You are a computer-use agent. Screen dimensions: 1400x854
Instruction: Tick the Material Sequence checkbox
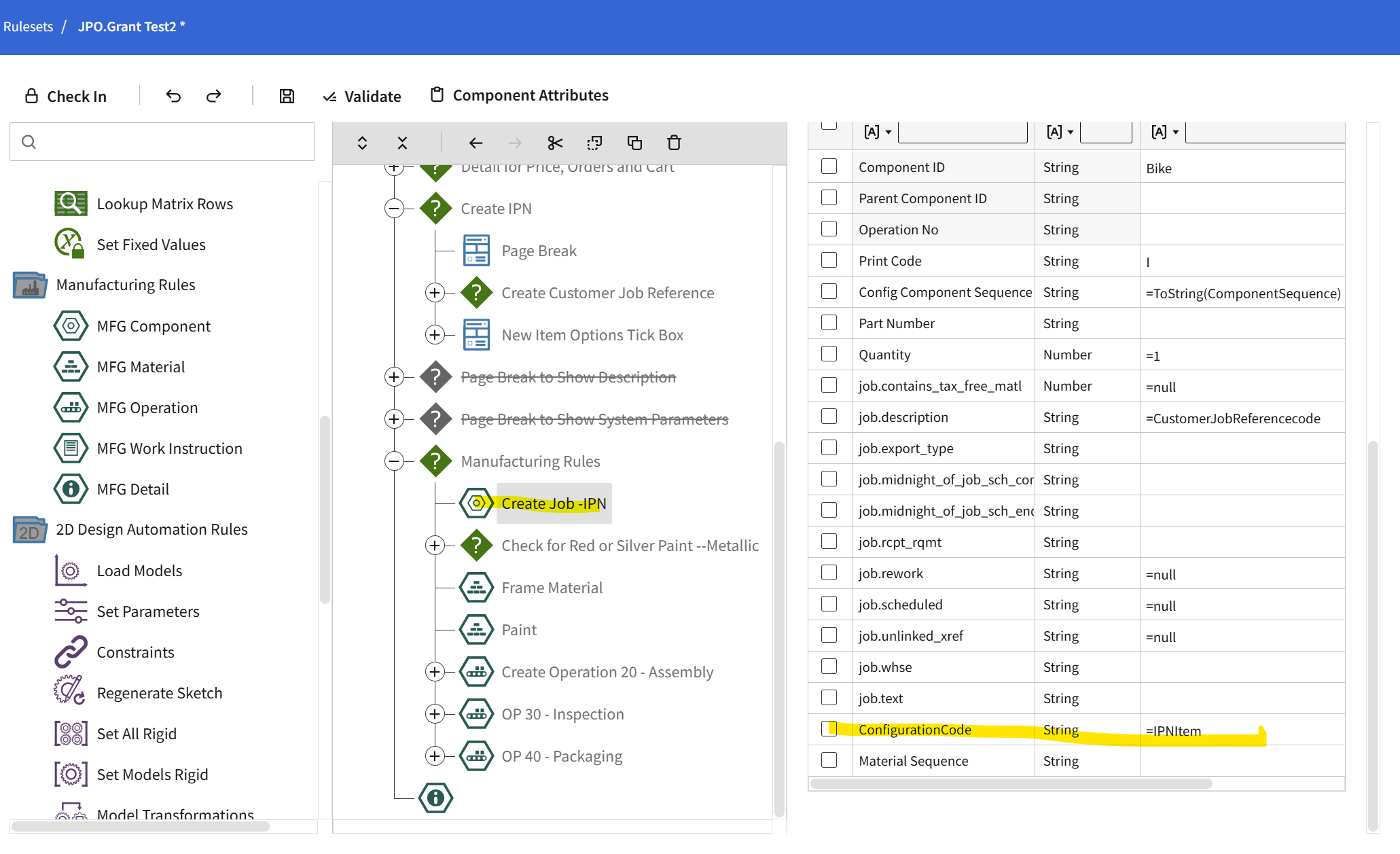pyautogui.click(x=829, y=760)
